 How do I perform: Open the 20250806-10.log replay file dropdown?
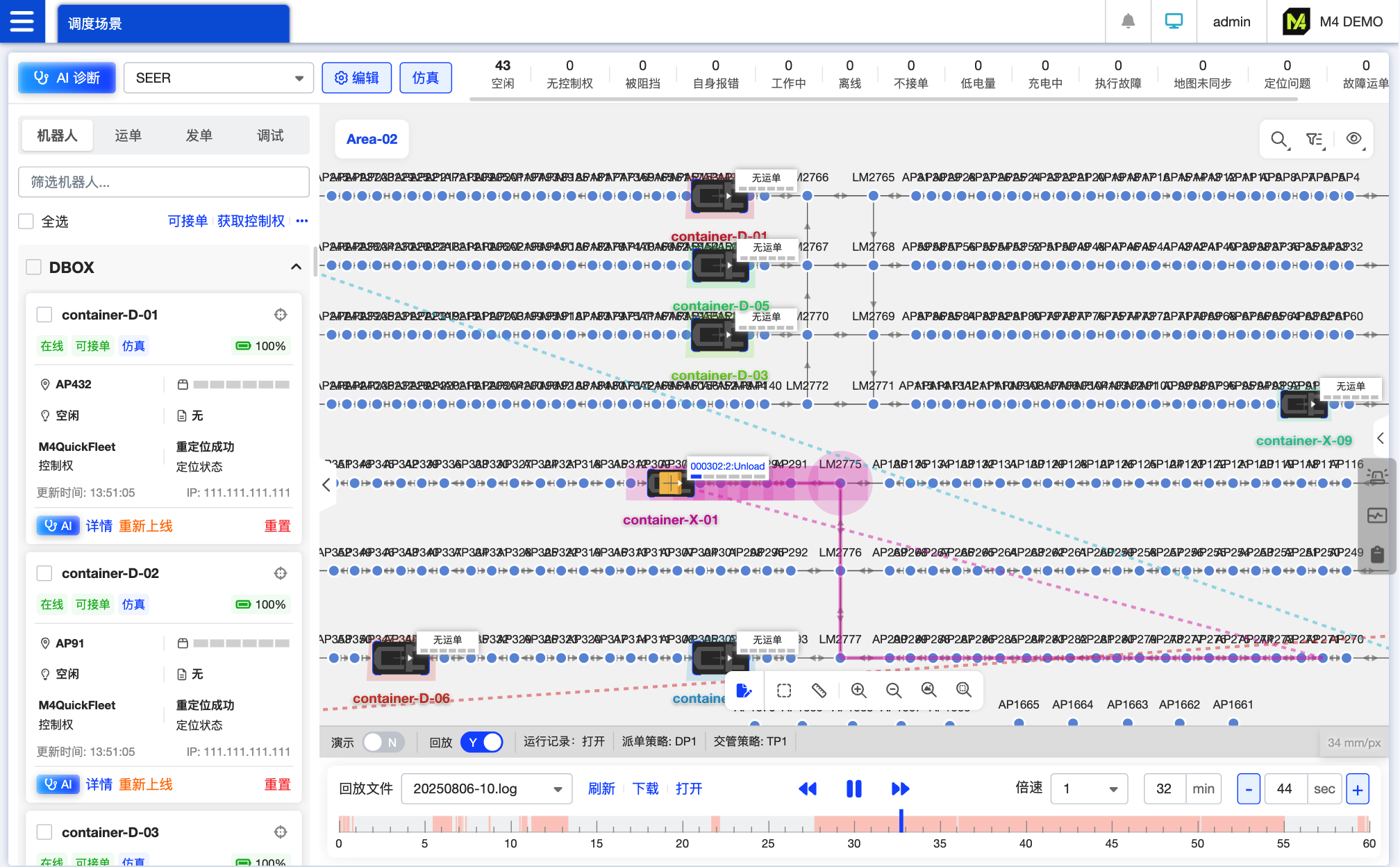(x=486, y=788)
